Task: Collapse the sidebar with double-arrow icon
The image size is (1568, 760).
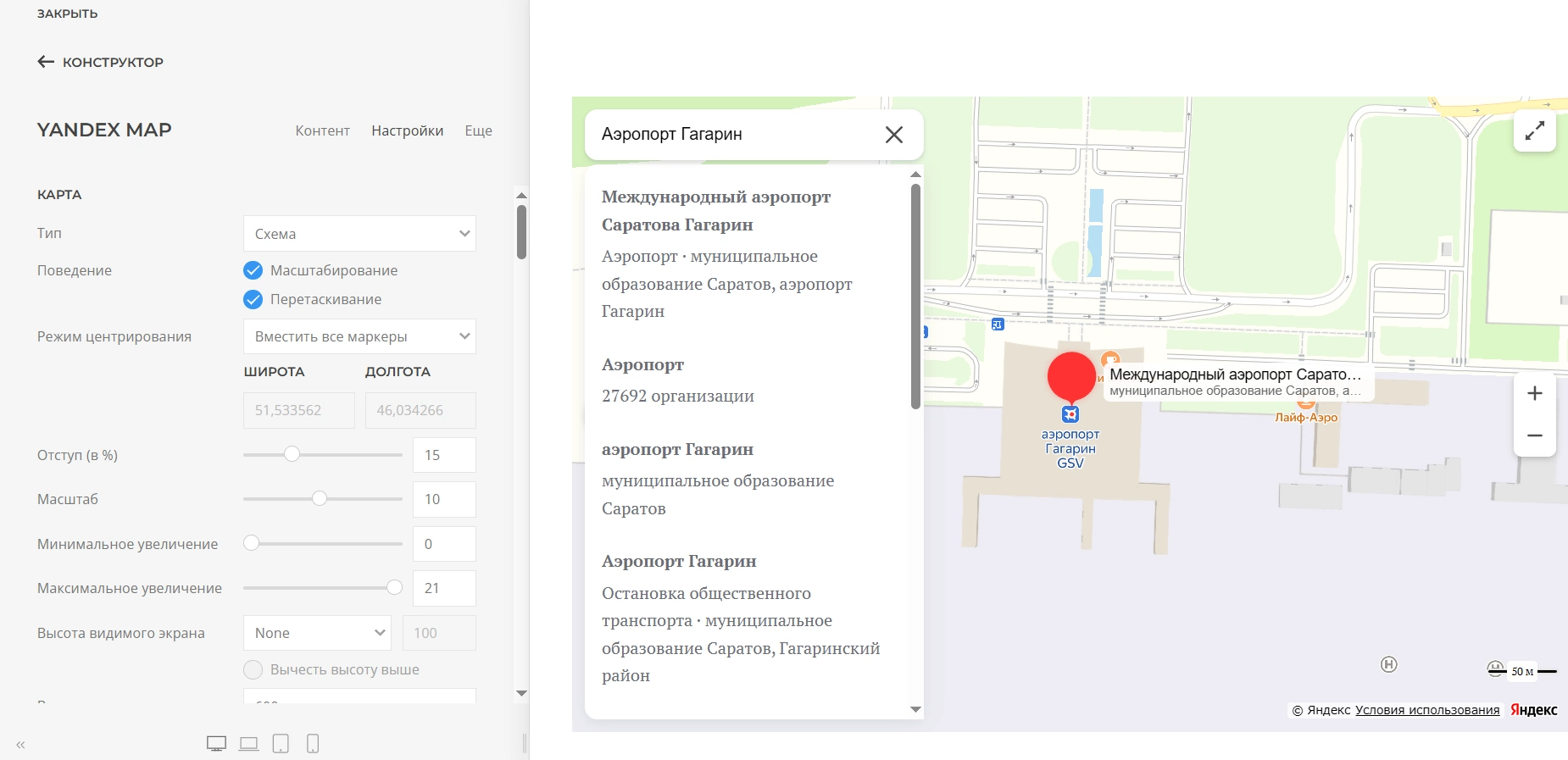Action: pos(20,745)
